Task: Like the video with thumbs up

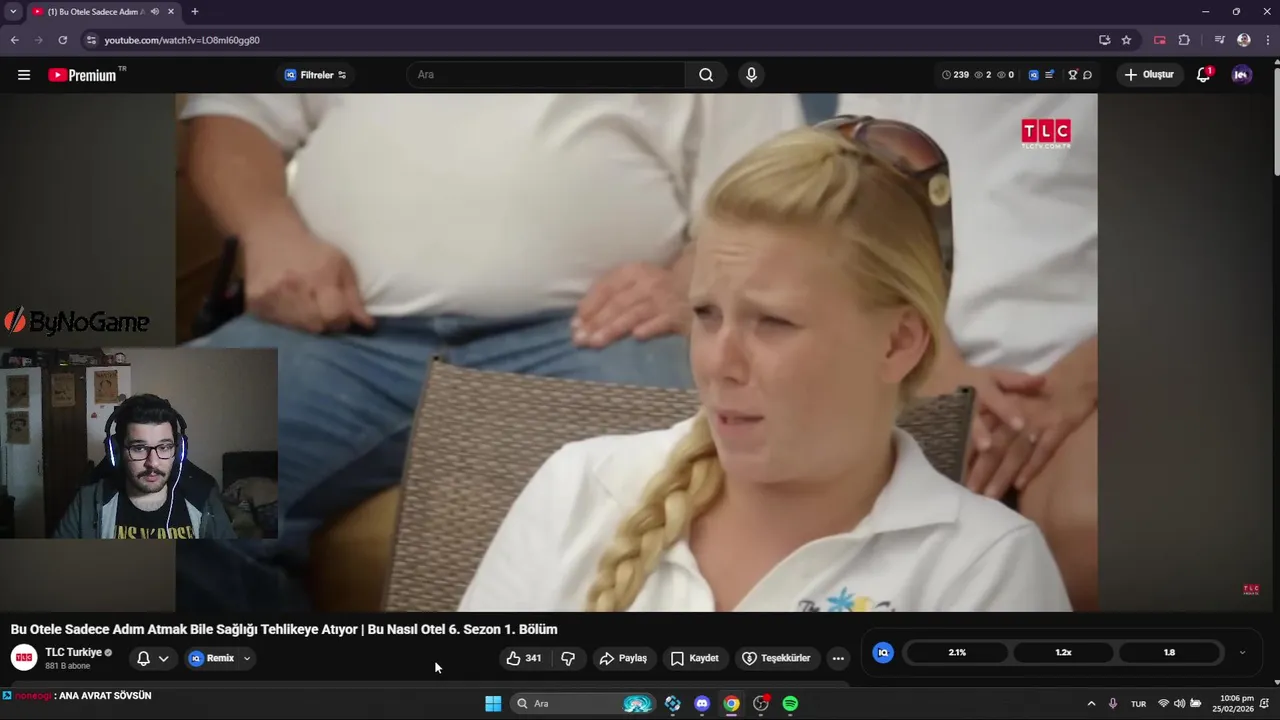Action: (x=524, y=658)
